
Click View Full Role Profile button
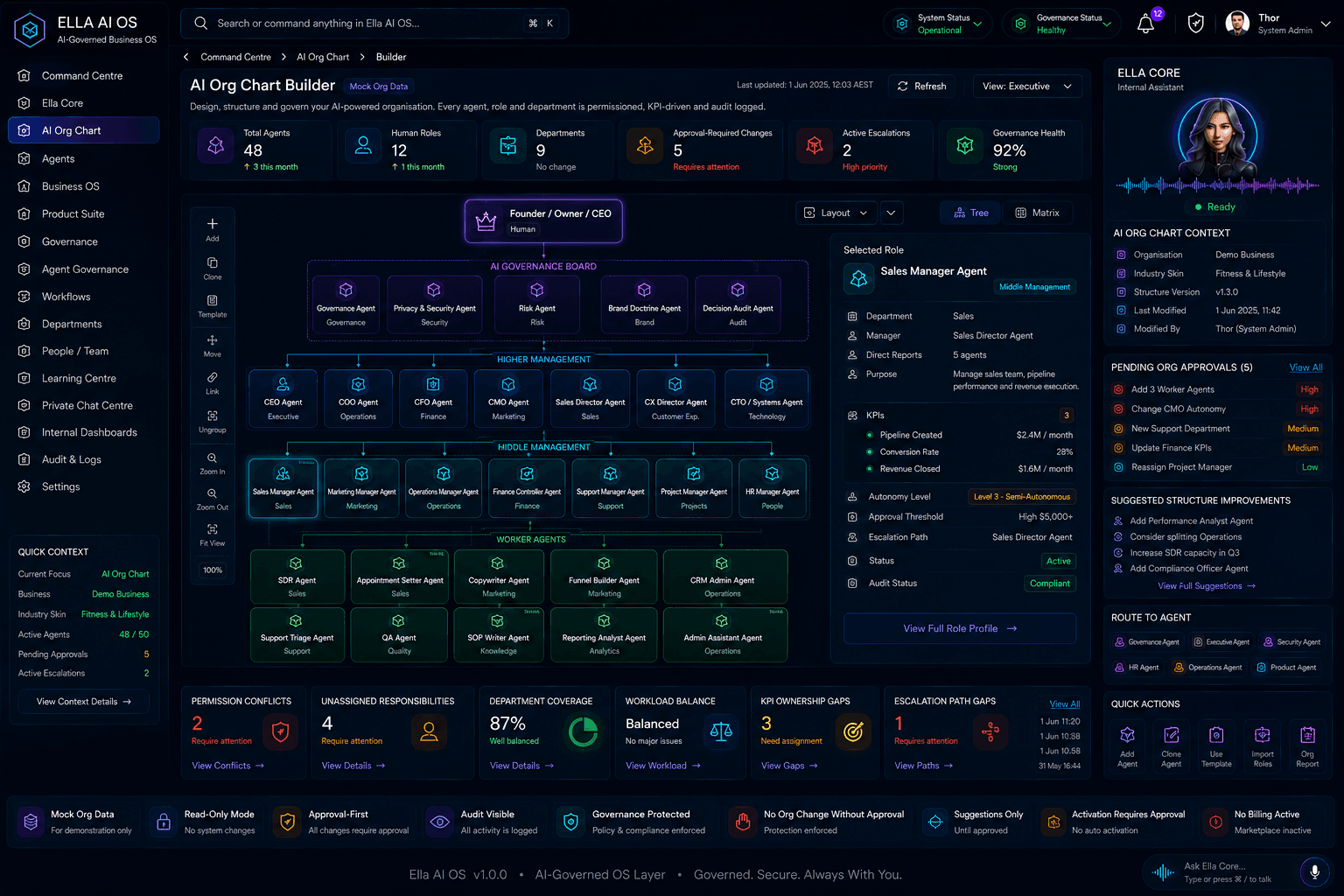coord(960,628)
